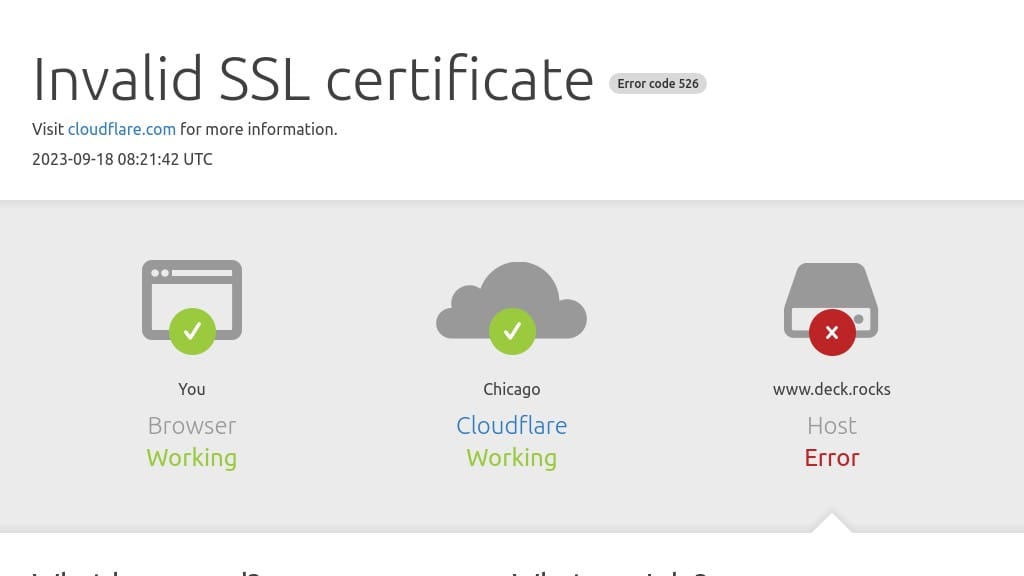
Task: Click the Chicago location label
Action: pyautogui.click(x=511, y=389)
